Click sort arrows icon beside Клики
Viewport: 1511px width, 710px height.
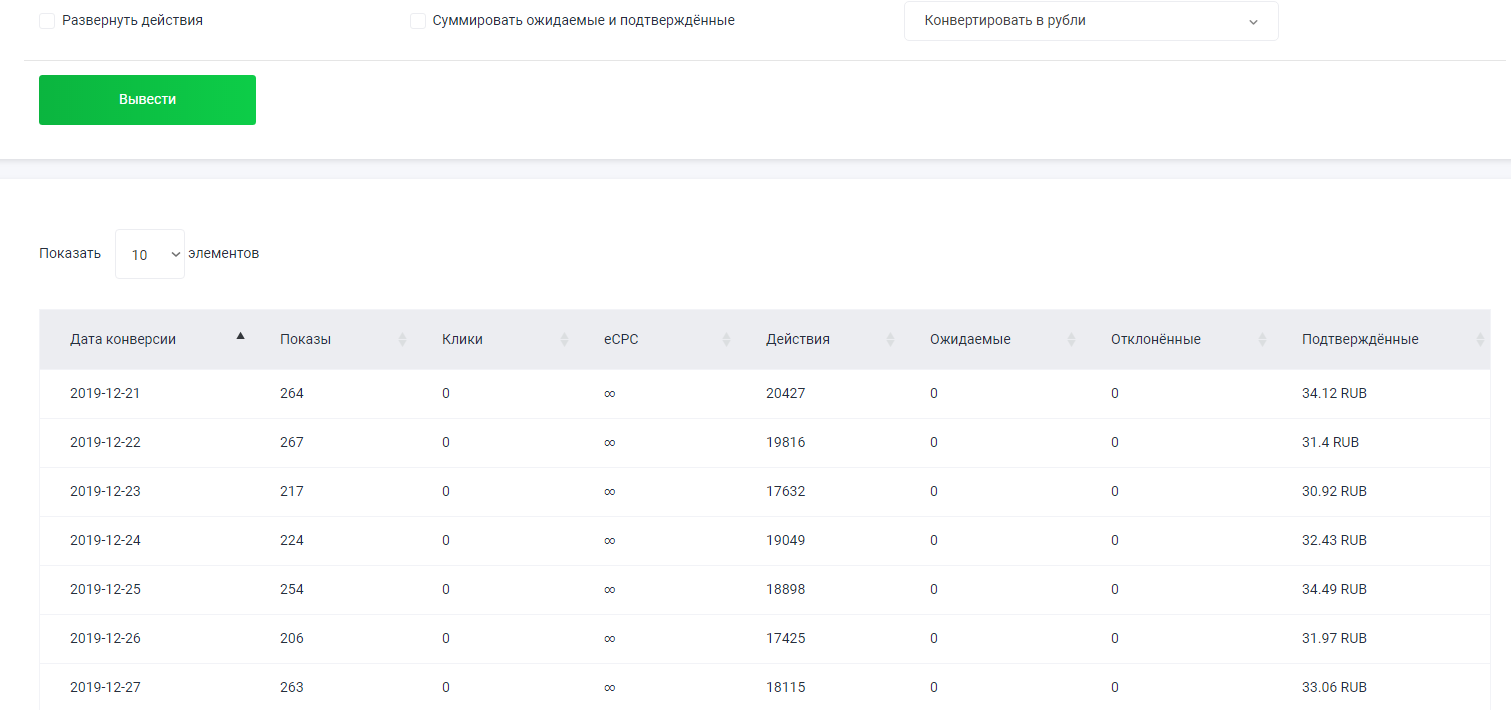pyautogui.click(x=564, y=340)
